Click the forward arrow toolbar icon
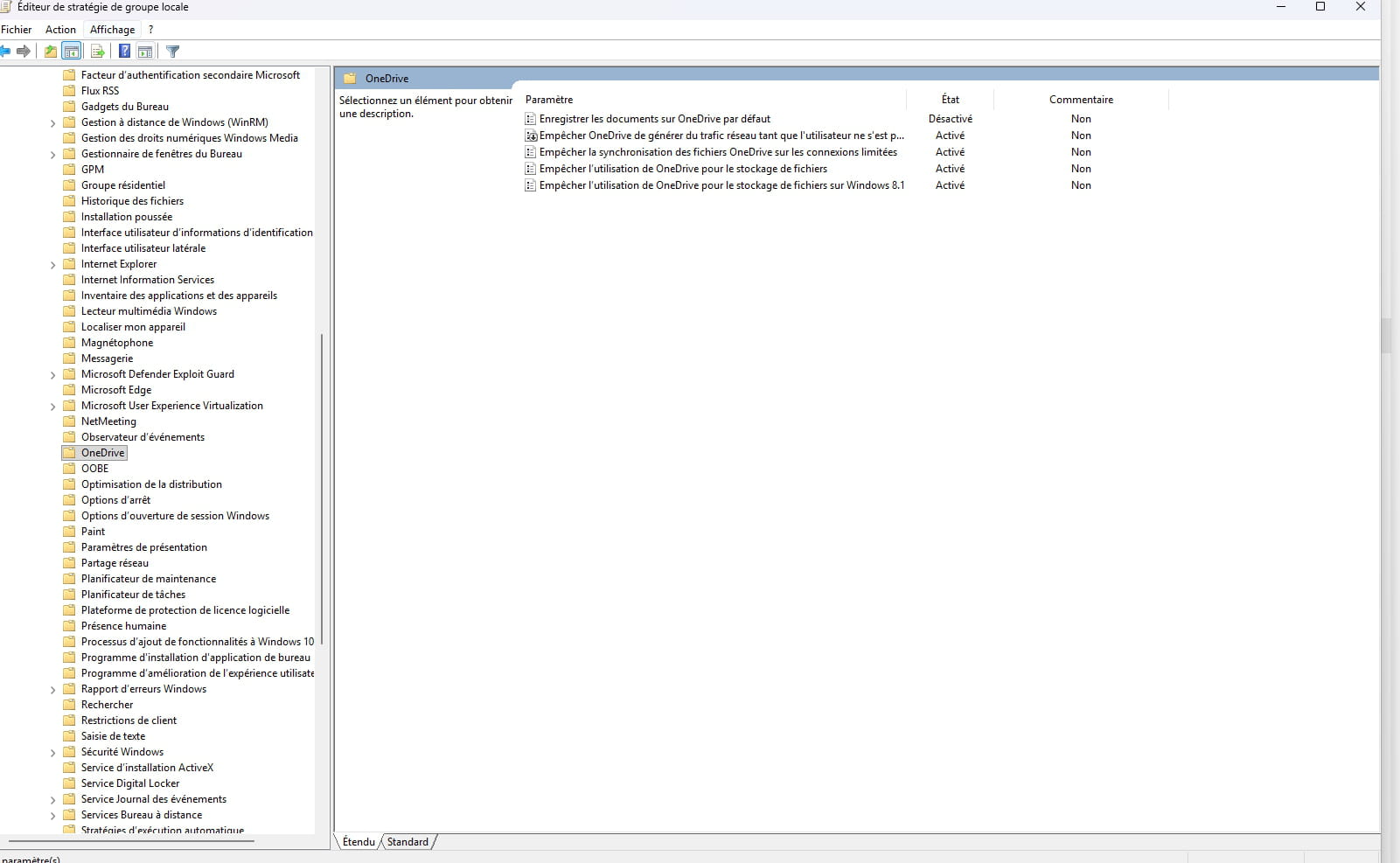1400x863 pixels. tap(24, 52)
